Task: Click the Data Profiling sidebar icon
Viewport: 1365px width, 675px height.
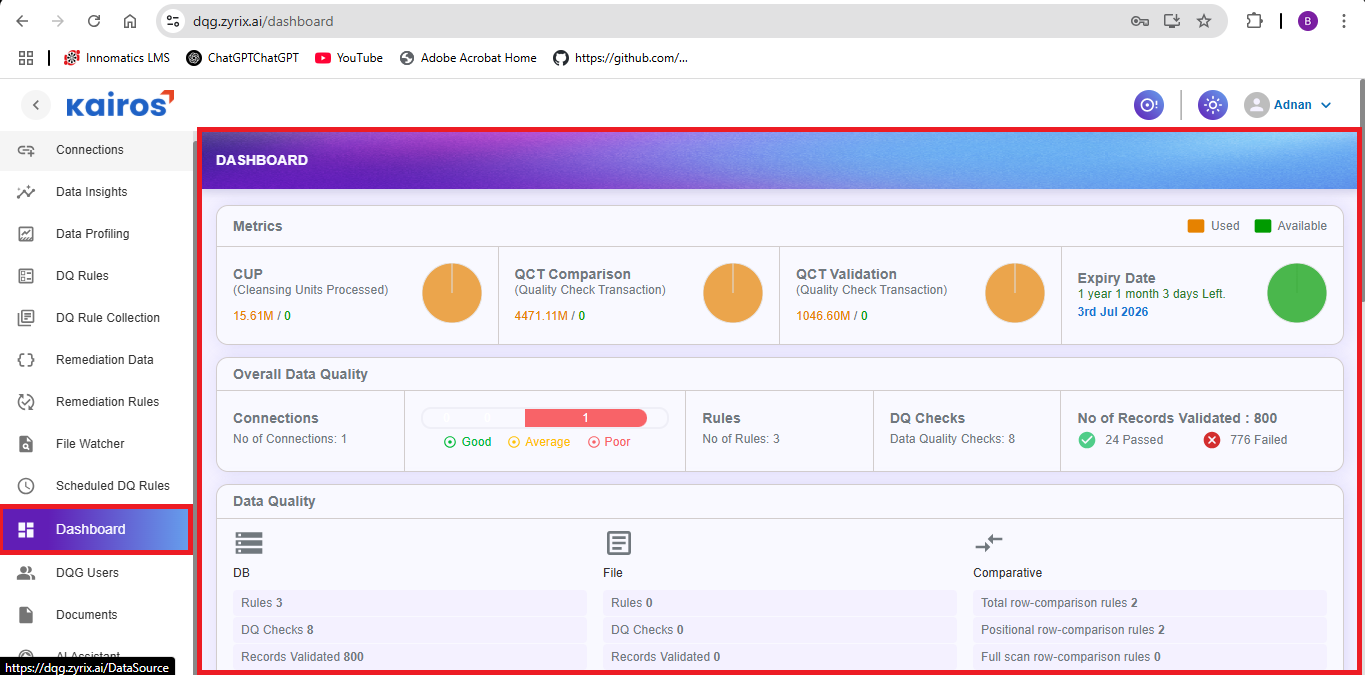Action: pyautogui.click(x=26, y=234)
